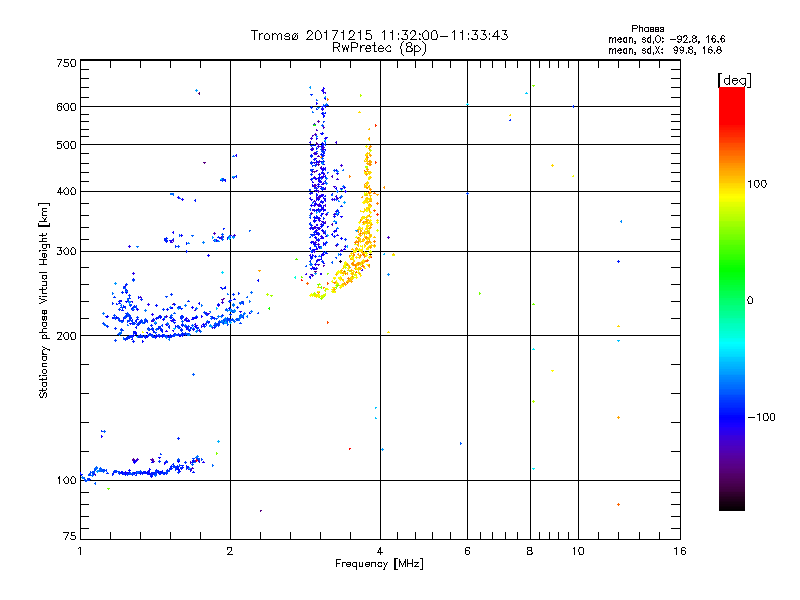Click the colorbar label '-100'
This screenshot has width=800, height=600.
761,417
